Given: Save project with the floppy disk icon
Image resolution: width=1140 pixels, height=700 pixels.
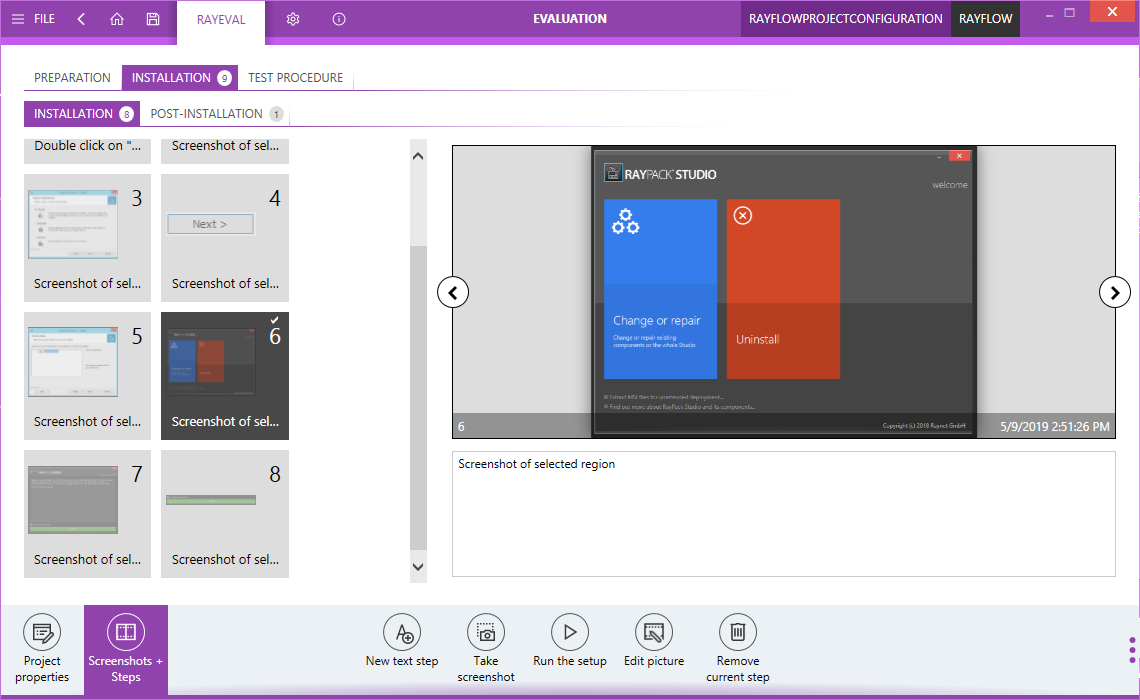Looking at the screenshot, I should point(153,19).
